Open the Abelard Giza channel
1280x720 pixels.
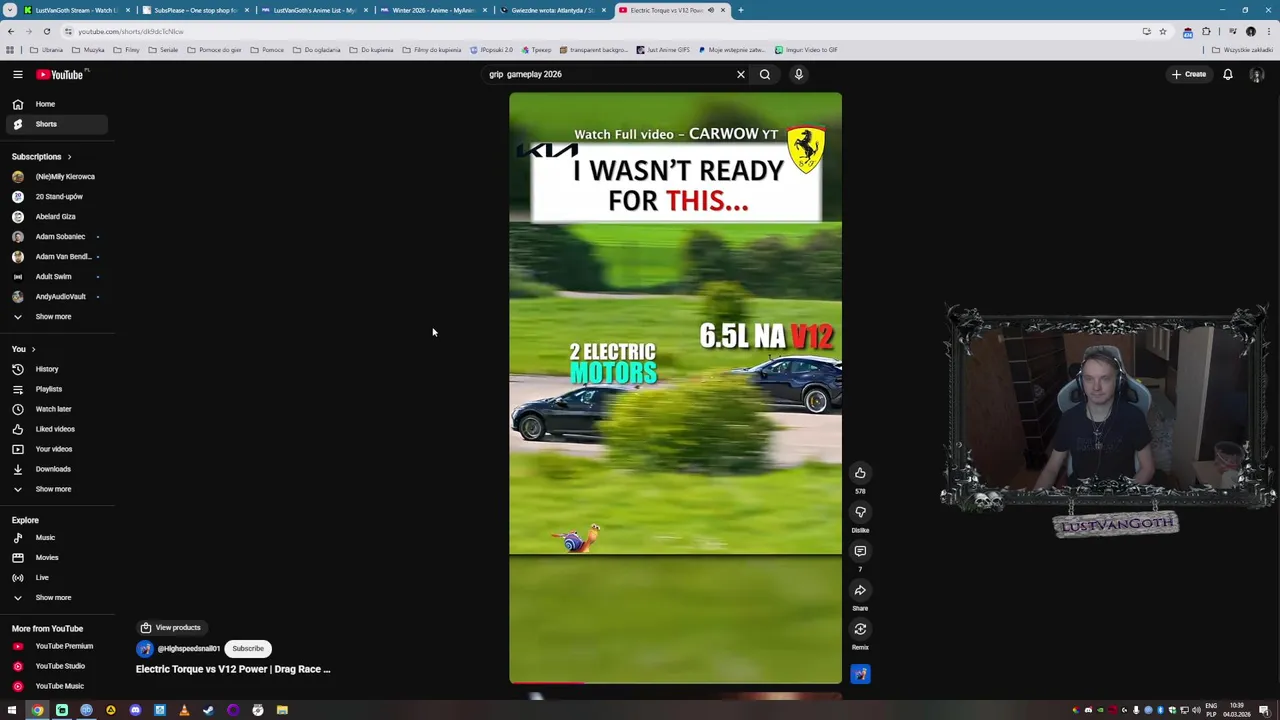55,216
